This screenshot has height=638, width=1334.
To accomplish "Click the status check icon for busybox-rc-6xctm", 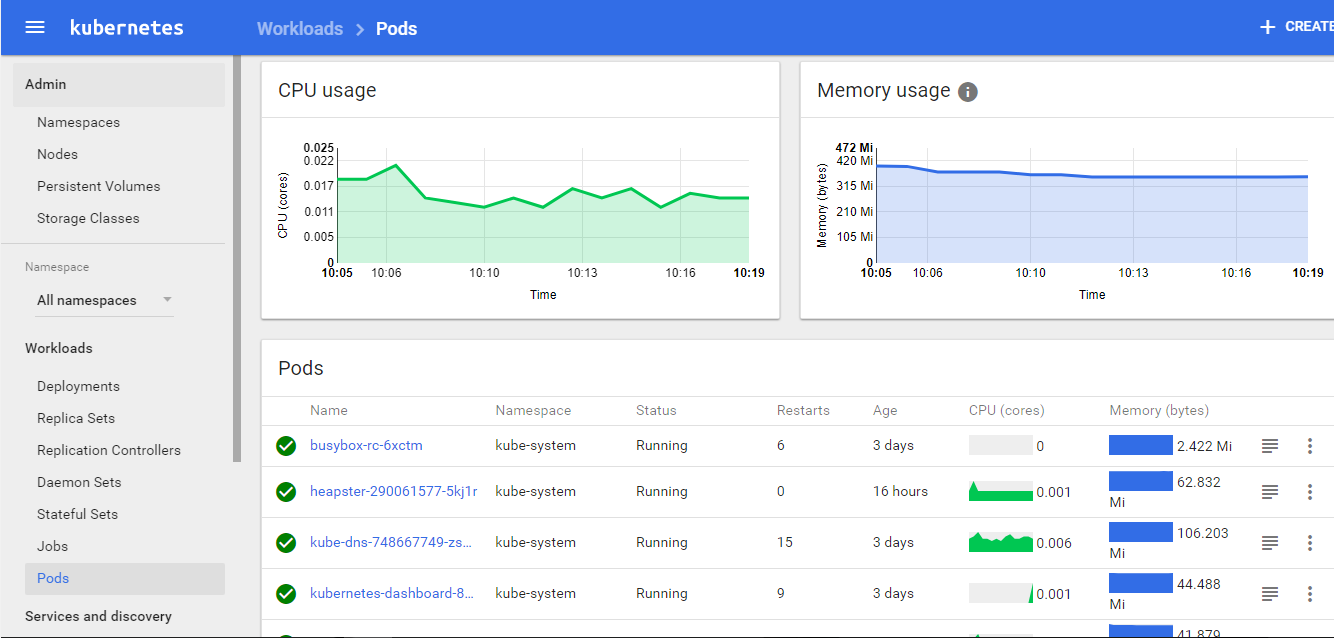I will [x=286, y=446].
